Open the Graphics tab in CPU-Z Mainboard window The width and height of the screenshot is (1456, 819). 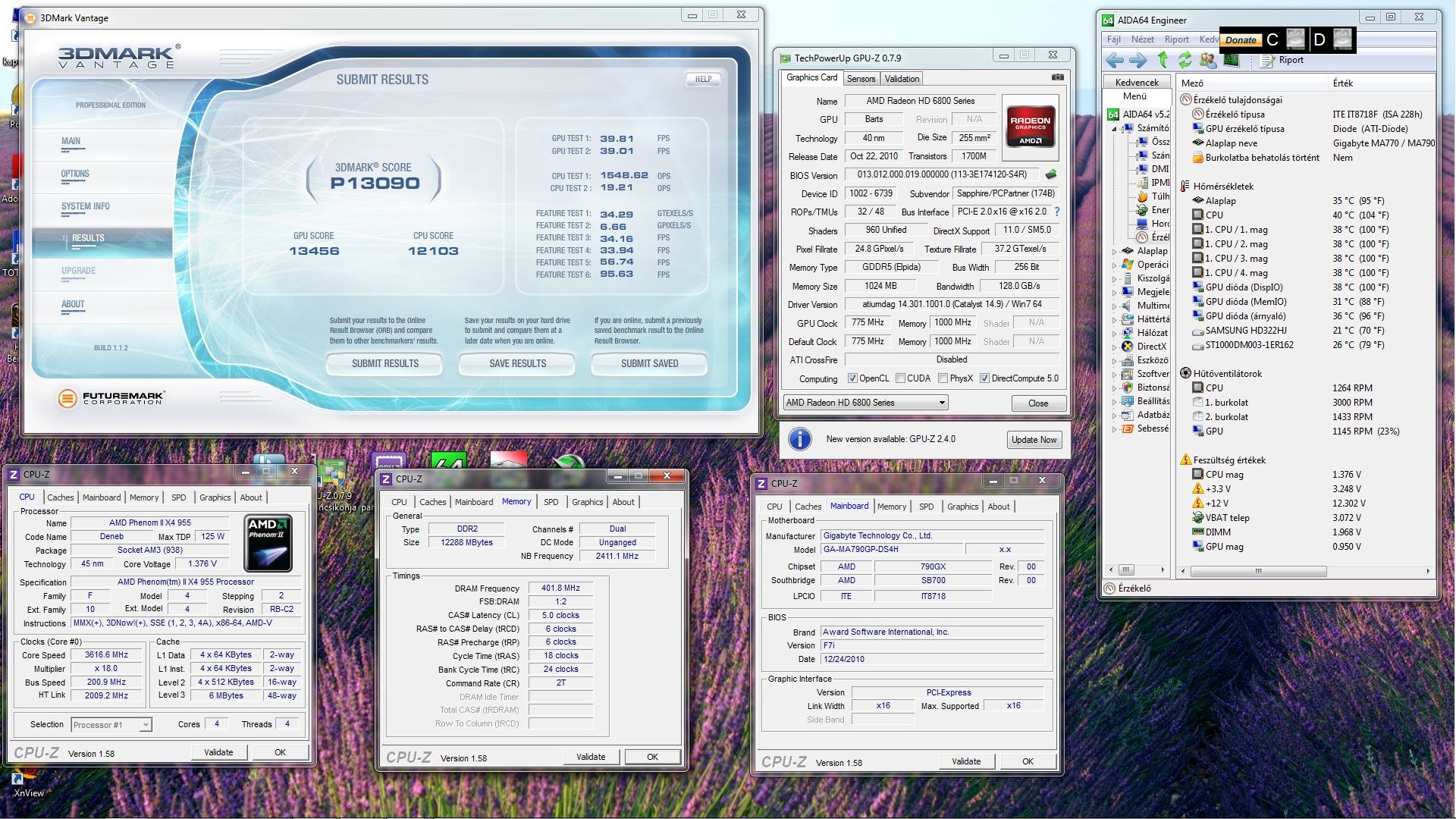click(963, 507)
